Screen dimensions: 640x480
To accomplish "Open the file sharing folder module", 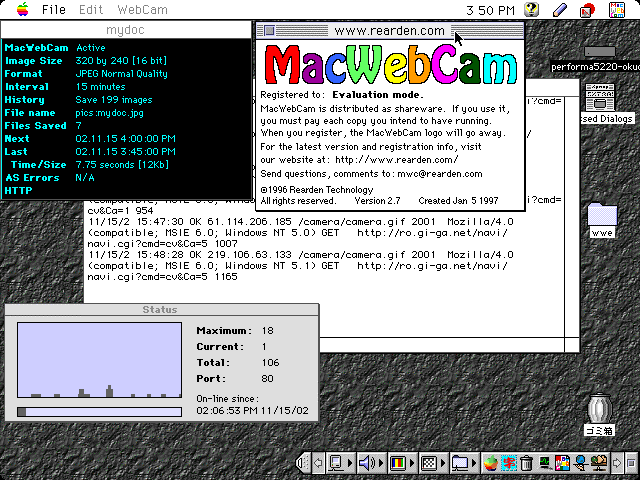I will 464,463.
